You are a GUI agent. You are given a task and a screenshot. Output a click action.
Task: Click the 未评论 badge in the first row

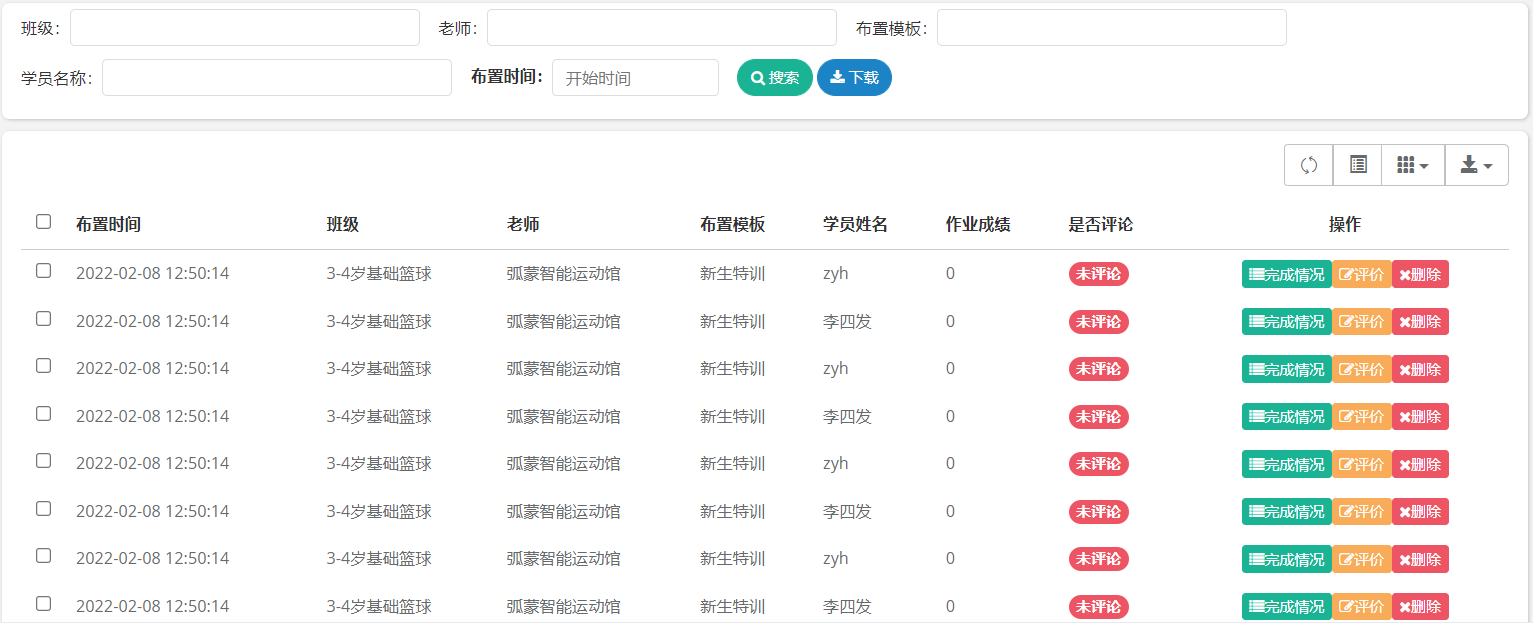[1098, 274]
